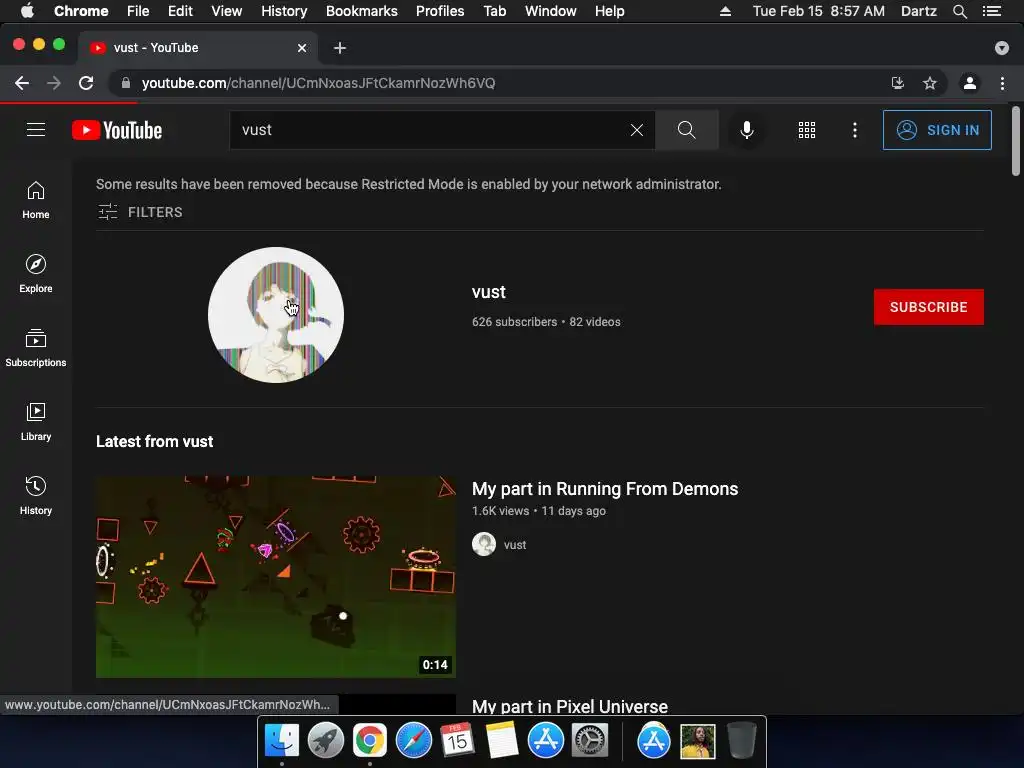1024x768 pixels.
Task: Open System Preferences from the Dock
Action: click(590, 741)
